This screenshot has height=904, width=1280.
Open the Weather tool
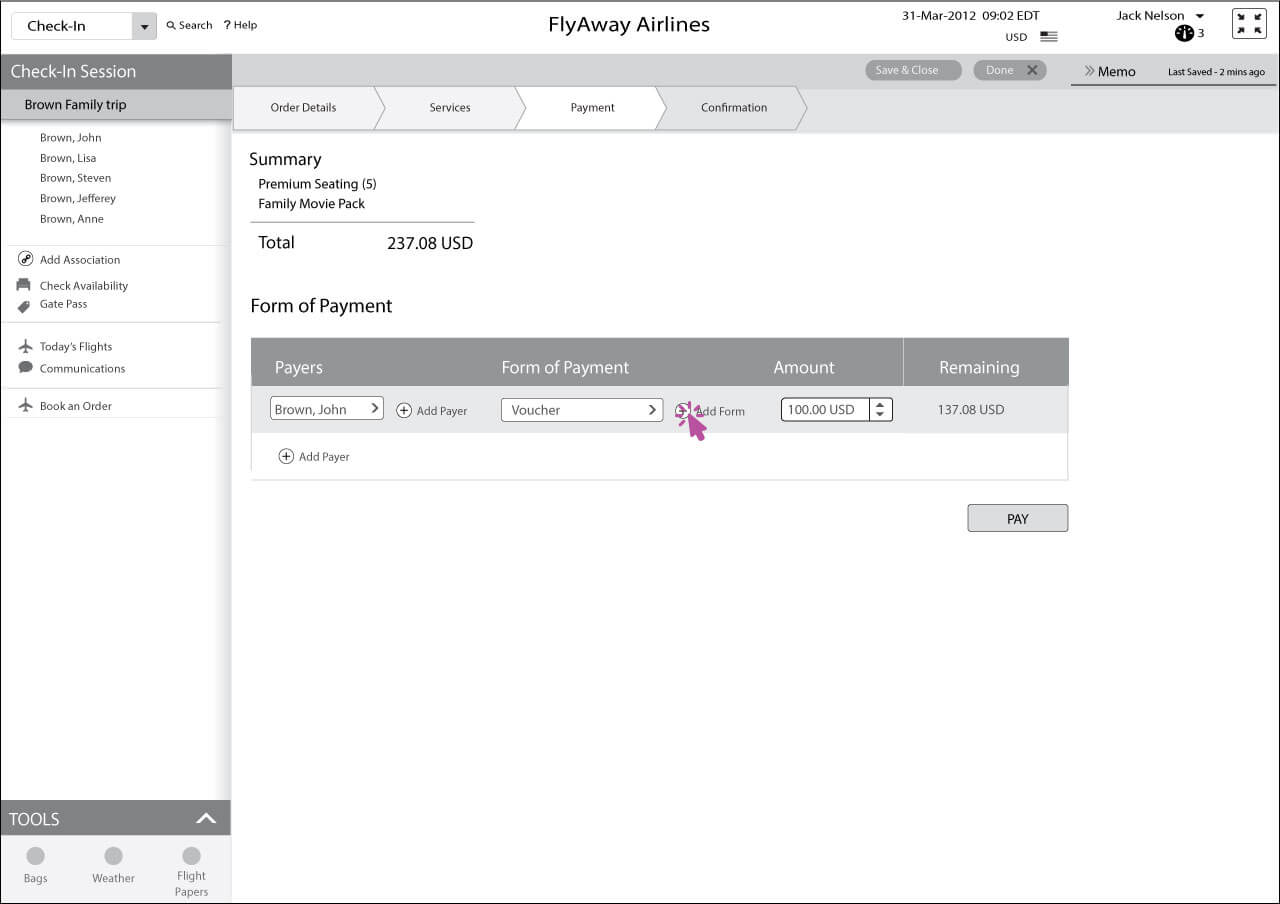pos(113,858)
